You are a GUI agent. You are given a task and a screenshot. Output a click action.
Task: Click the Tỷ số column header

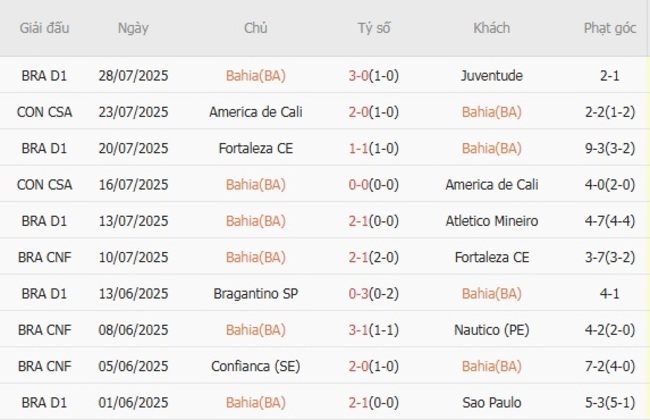click(374, 28)
